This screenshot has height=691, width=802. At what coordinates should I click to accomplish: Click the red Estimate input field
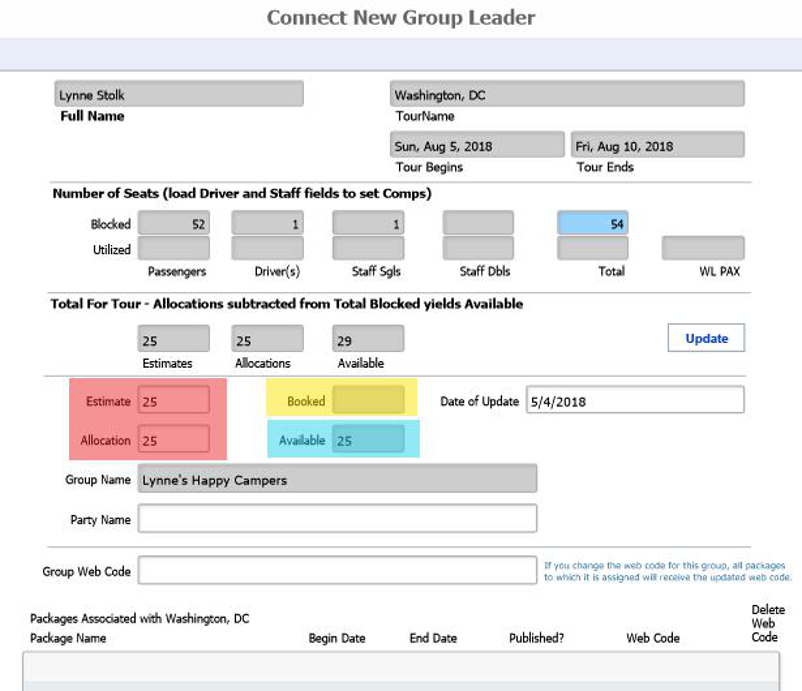coord(174,401)
